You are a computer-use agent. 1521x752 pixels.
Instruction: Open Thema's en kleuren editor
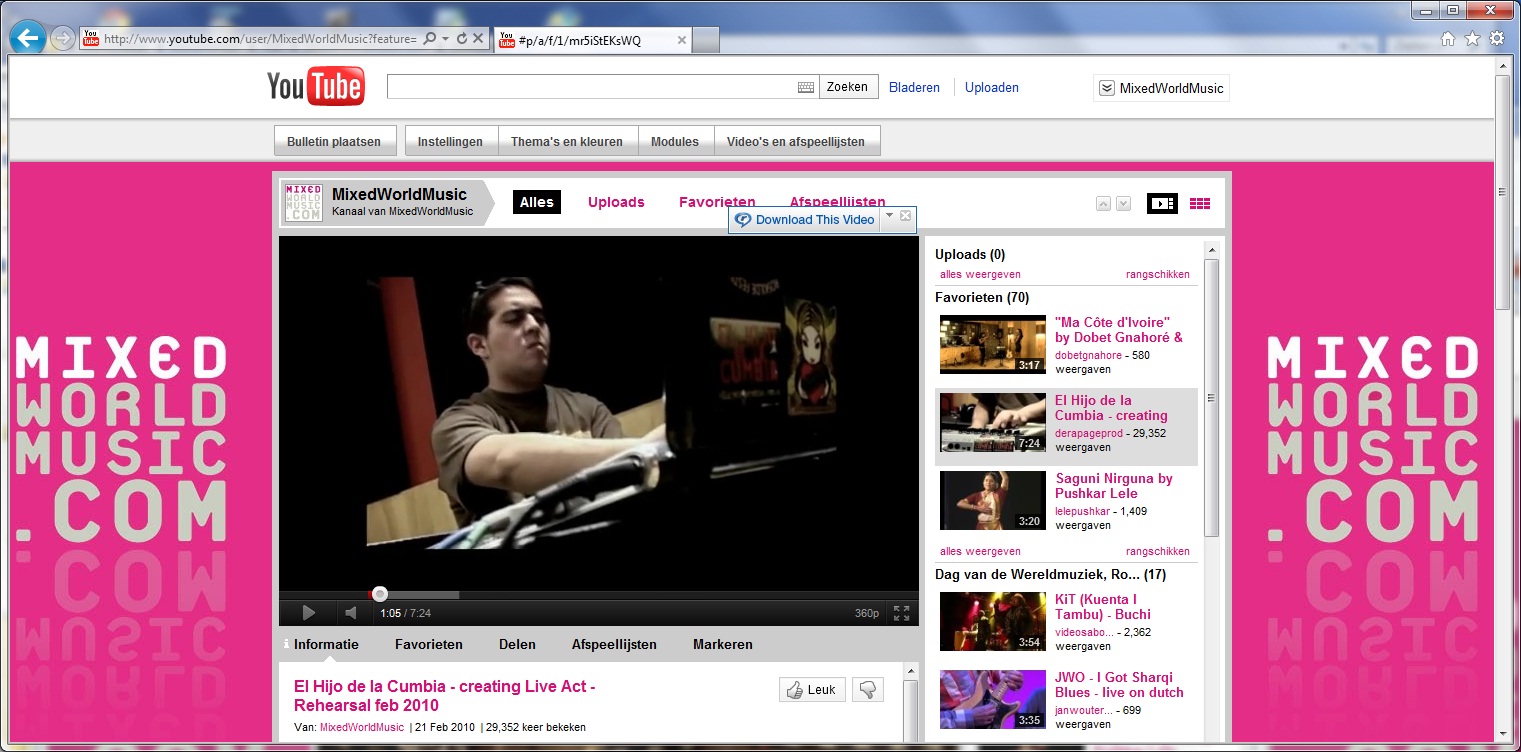(567, 142)
